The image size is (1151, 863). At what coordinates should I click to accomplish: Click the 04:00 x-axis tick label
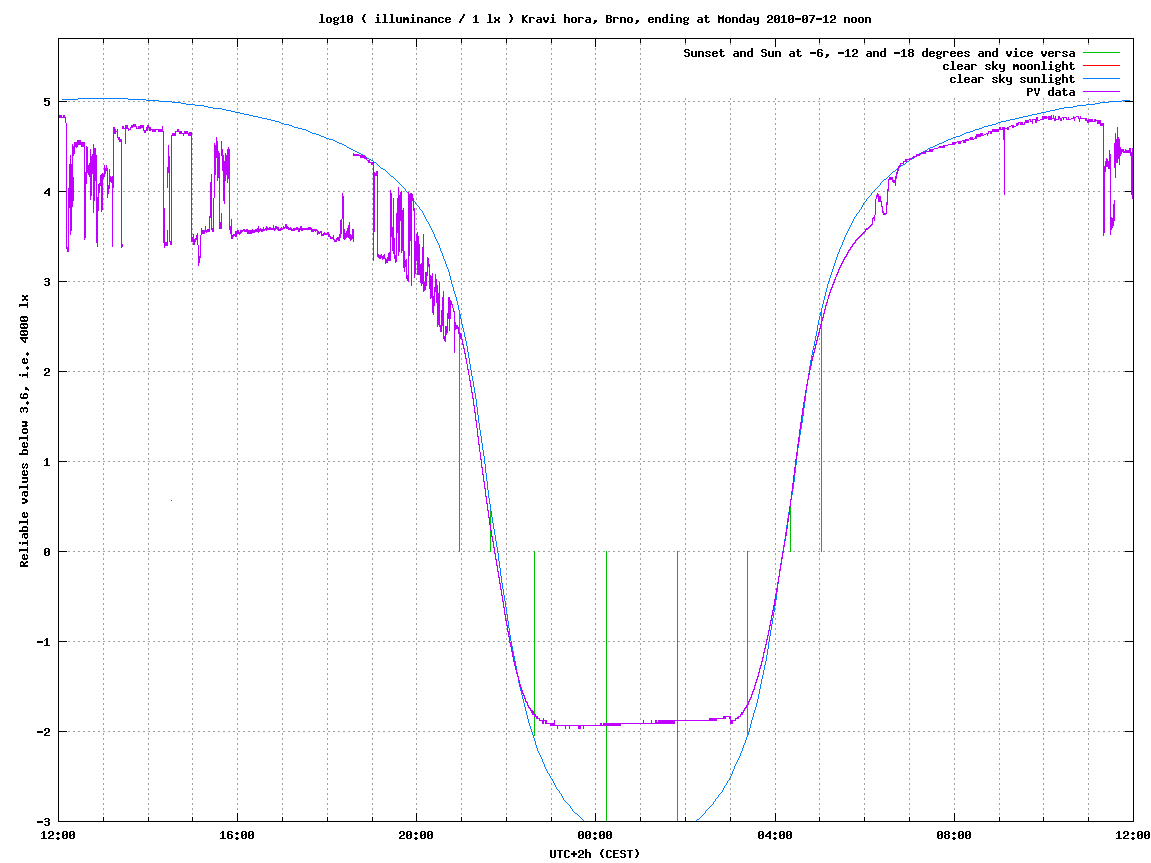(x=775, y=835)
